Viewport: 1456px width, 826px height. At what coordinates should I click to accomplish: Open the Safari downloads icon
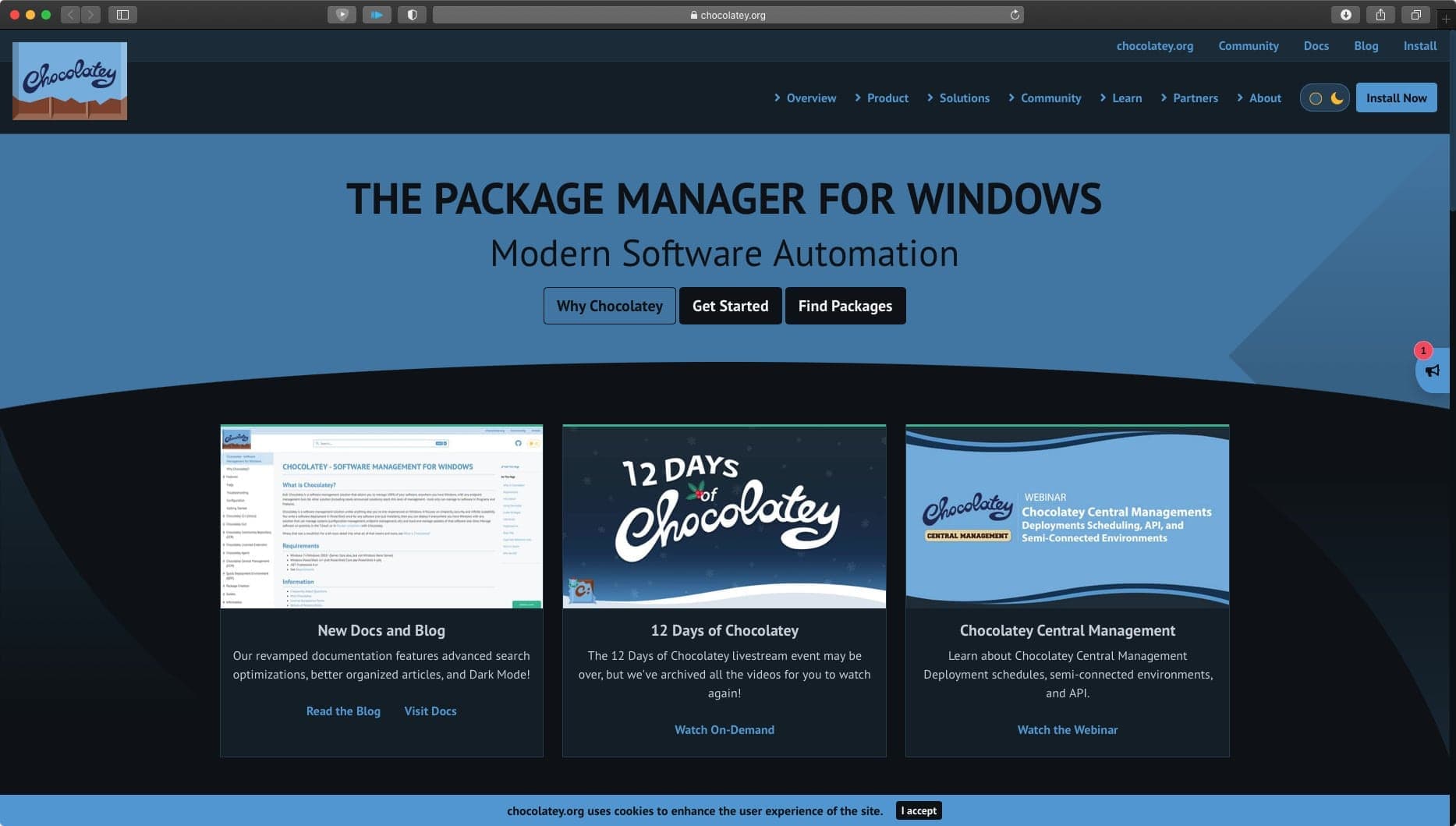point(1345,15)
